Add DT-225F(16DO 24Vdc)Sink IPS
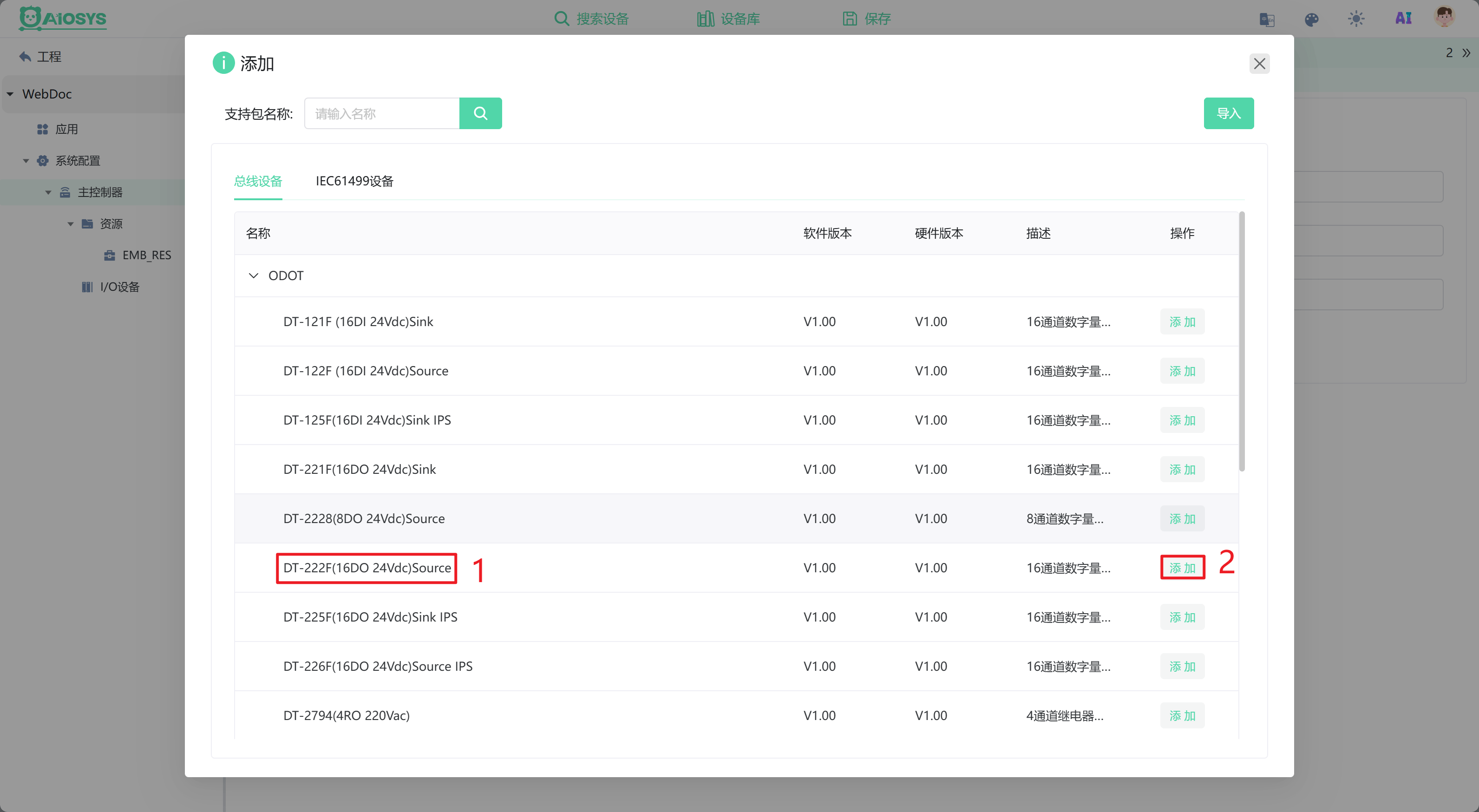1479x812 pixels. pyautogui.click(x=1182, y=617)
